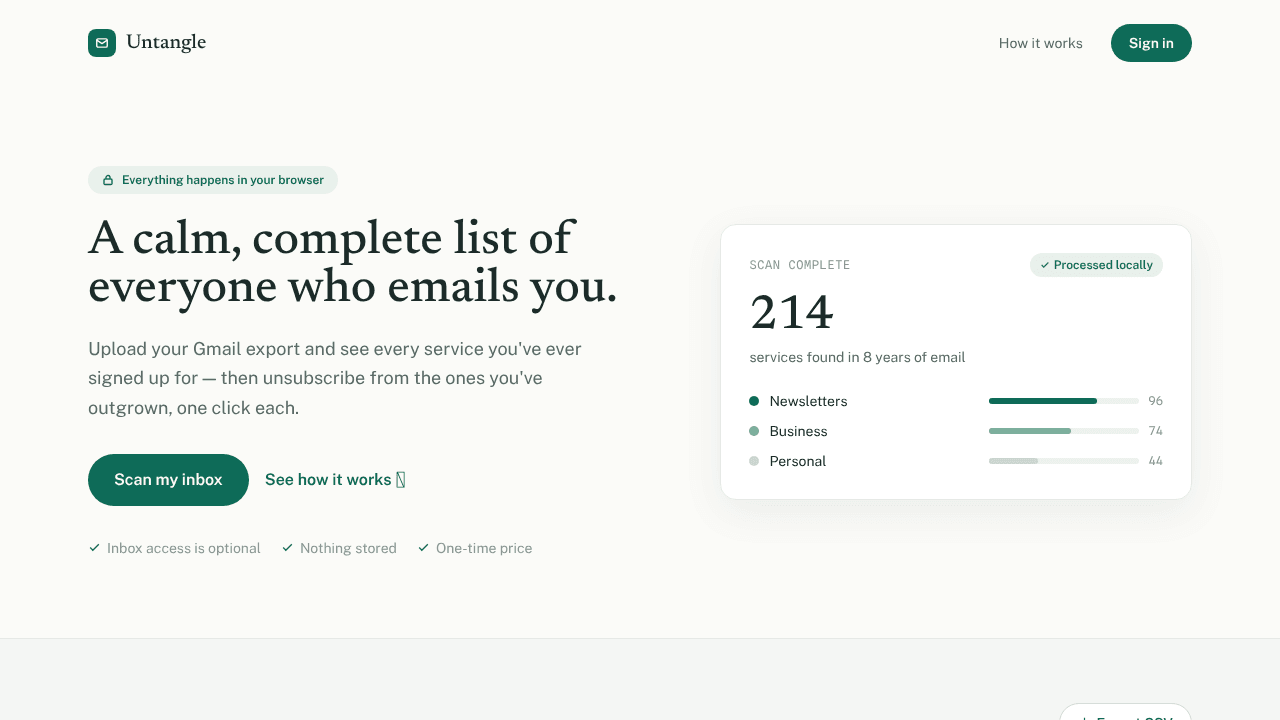
Task: Click the light green Business dot
Action: 754,431
